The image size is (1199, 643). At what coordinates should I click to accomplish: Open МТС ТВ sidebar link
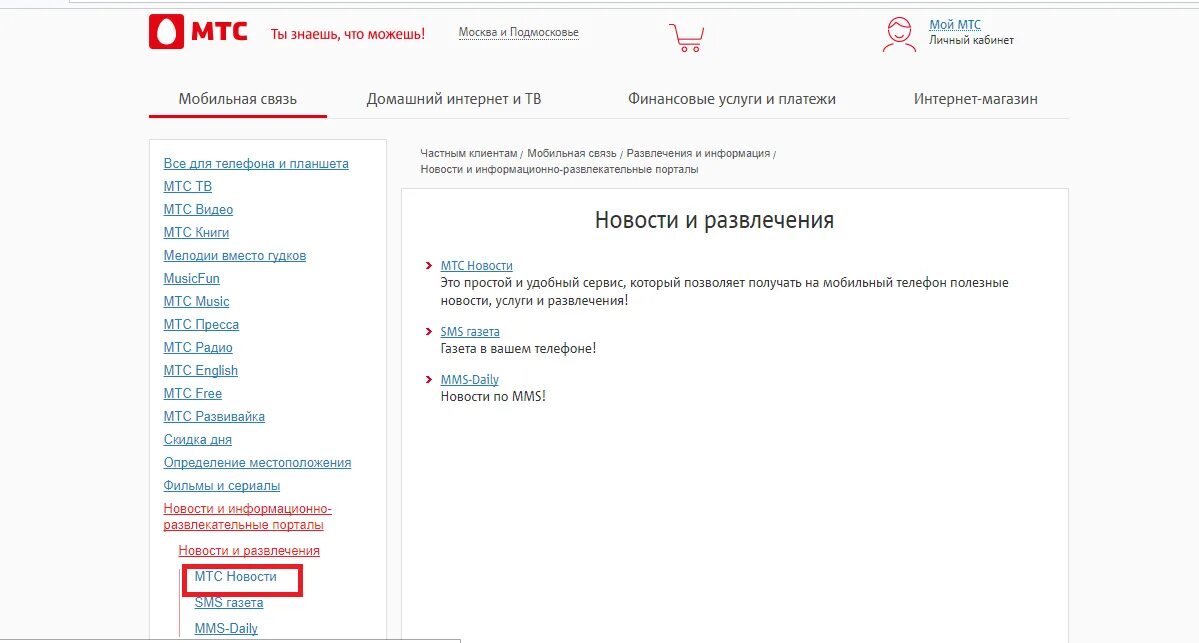(x=187, y=187)
